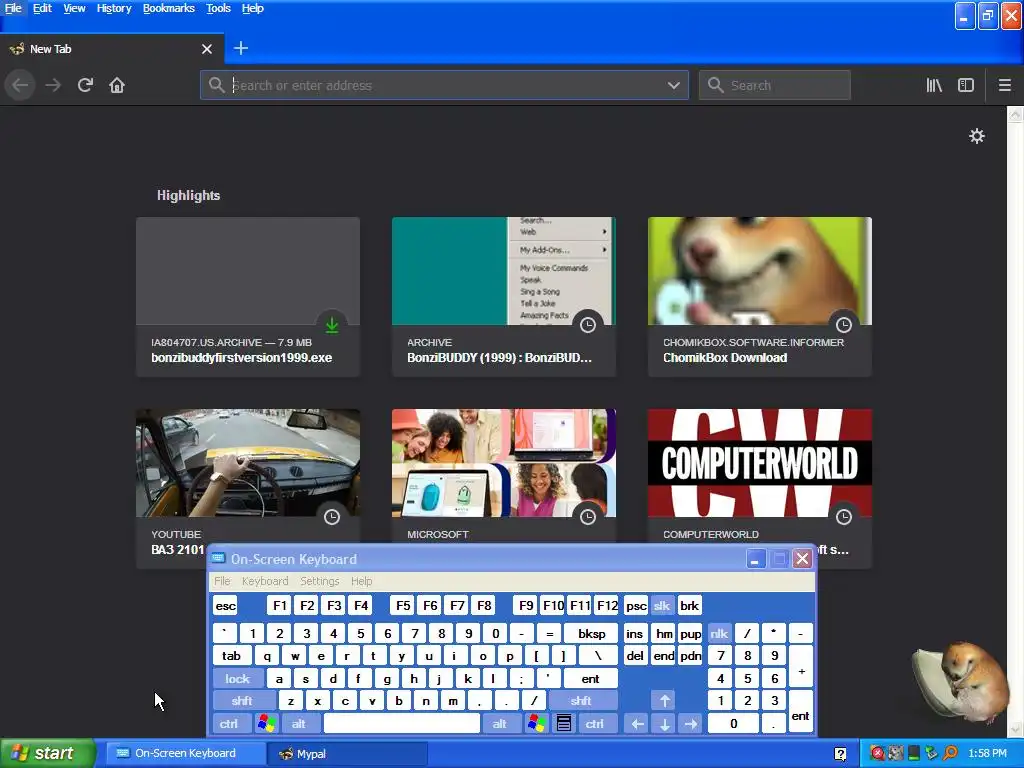Focus the Search or enter address field
1024x768 pixels.
tap(444, 85)
